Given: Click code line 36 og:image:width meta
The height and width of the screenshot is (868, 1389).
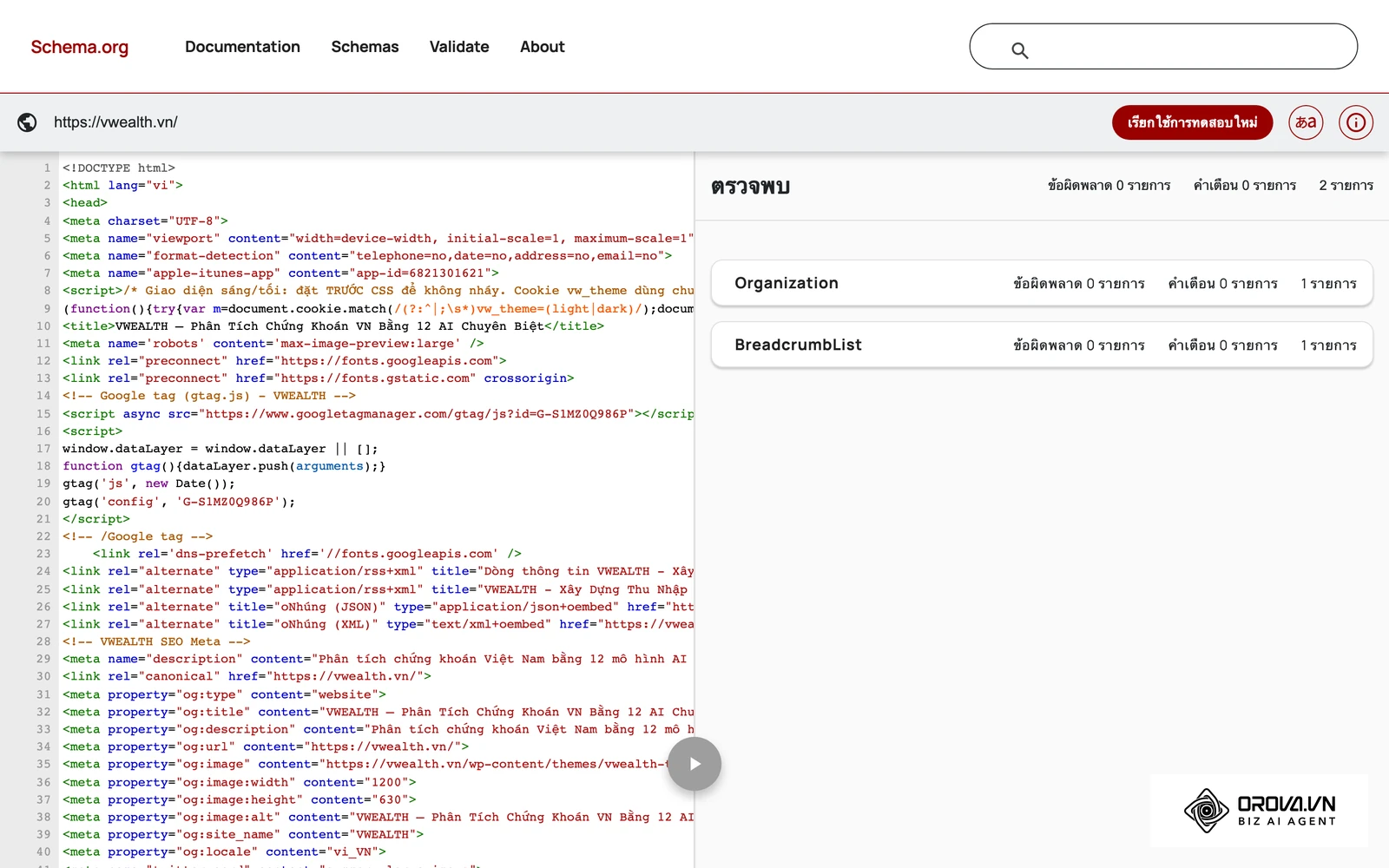Looking at the screenshot, I should click(240, 782).
